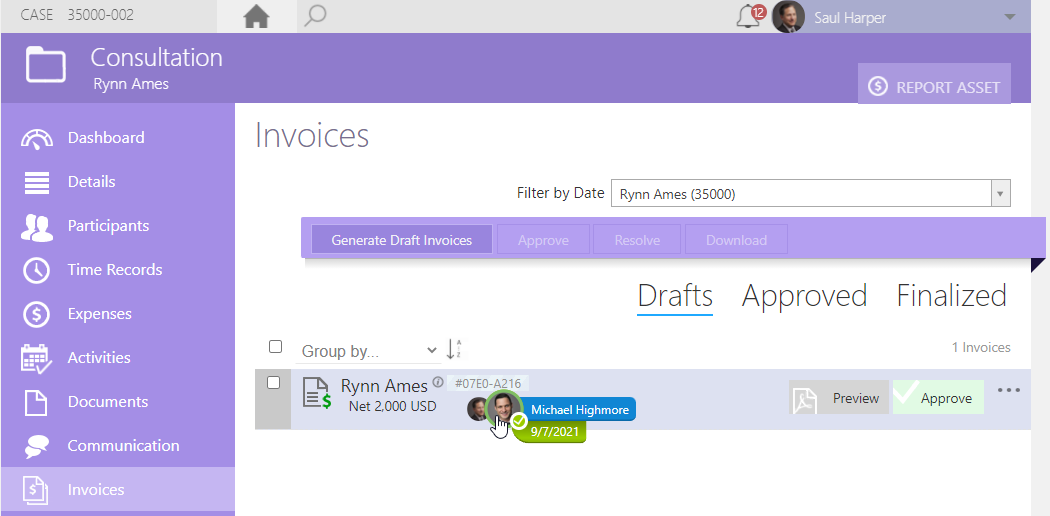Tick the Rynn Ames invoice checkbox
The height and width of the screenshot is (516, 1050).
click(x=273, y=383)
